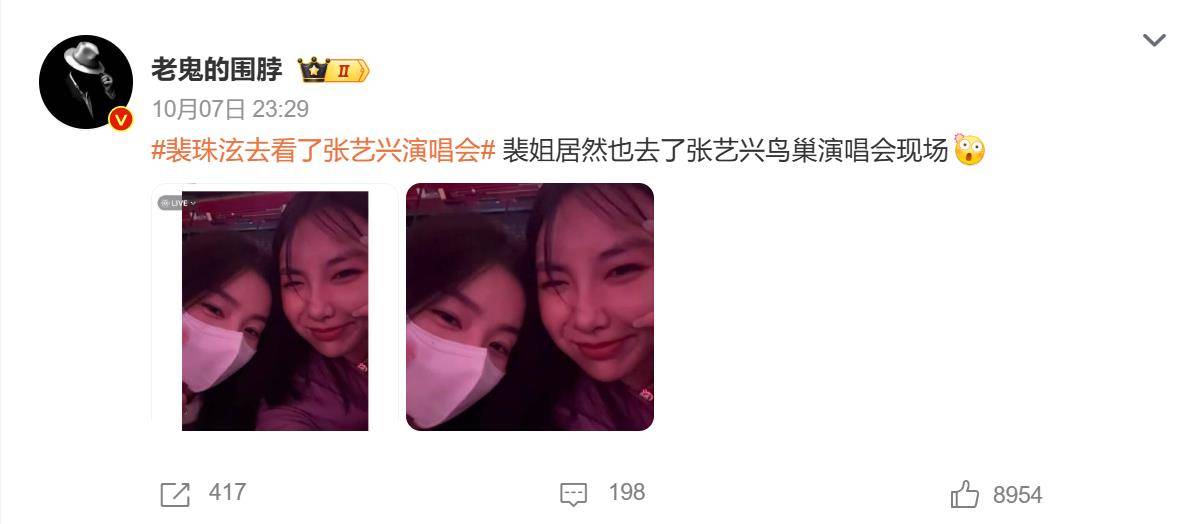Image resolution: width=1200 pixels, height=524 pixels.
Task: Open the second selfie photo thumbnail
Action: tap(530, 307)
